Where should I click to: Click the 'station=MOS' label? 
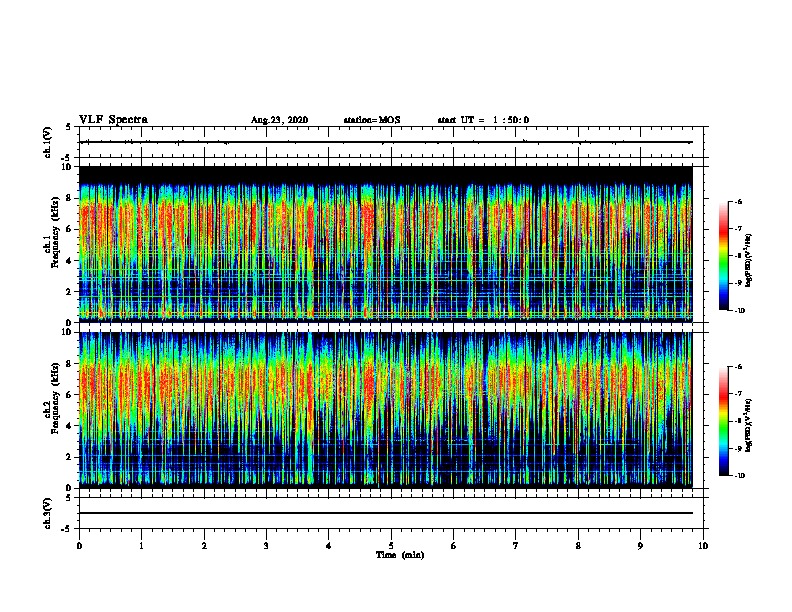point(372,120)
